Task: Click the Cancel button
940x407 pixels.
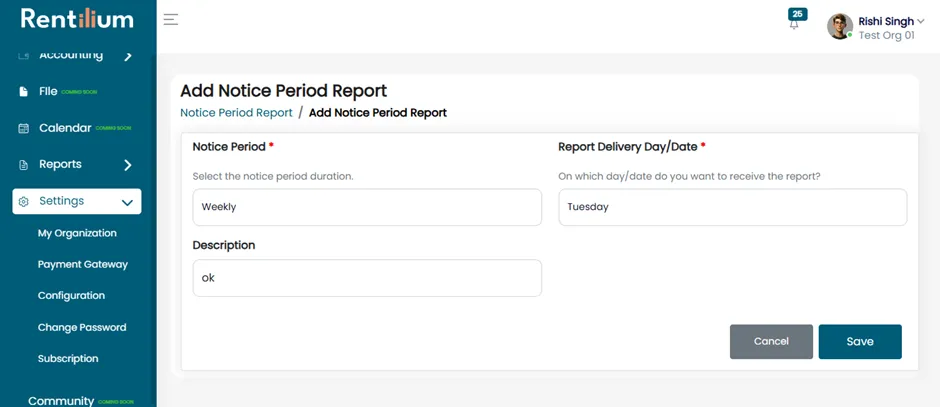Action: (771, 342)
